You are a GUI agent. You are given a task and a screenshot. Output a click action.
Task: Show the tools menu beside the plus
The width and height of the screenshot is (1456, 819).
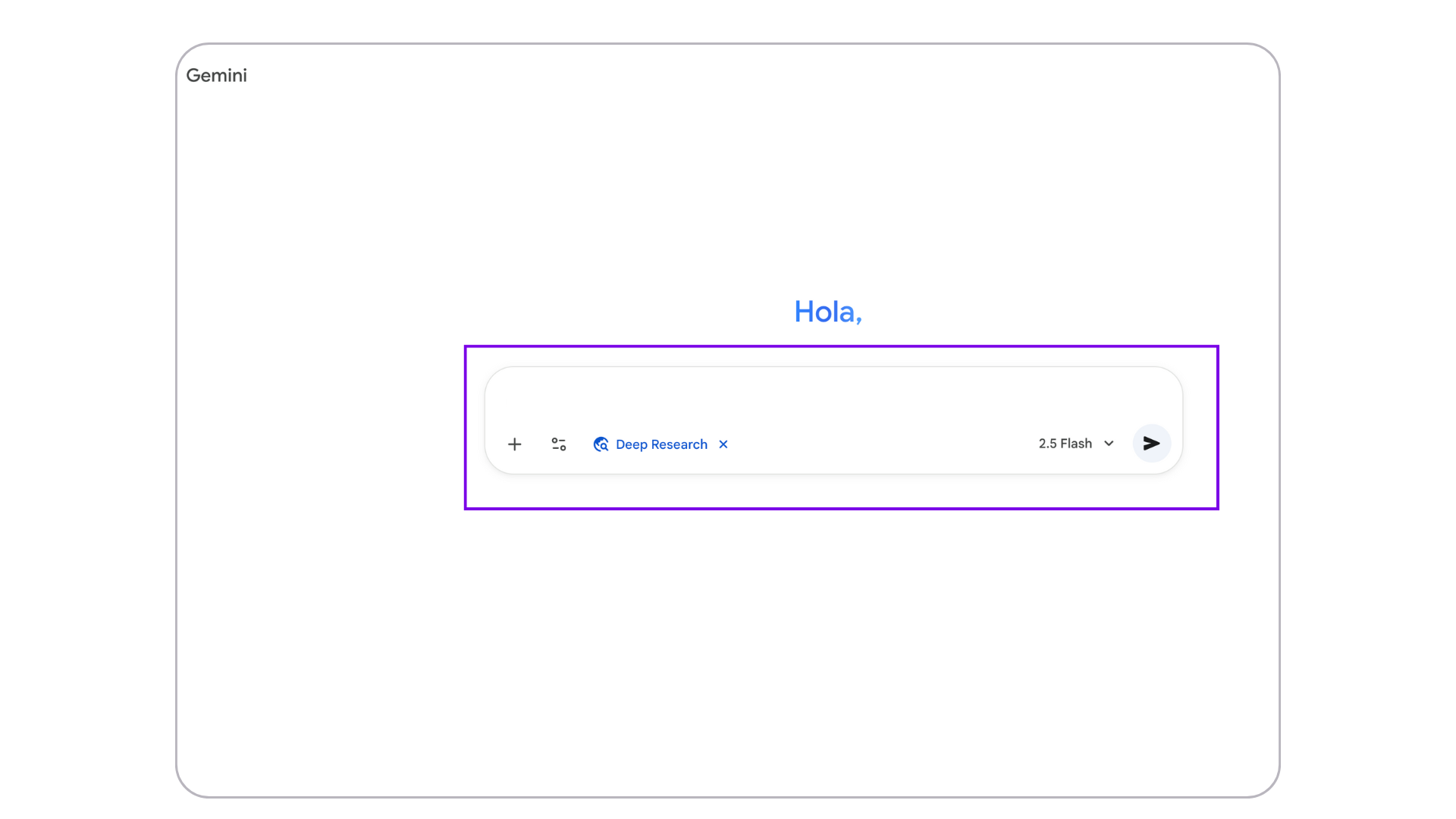tap(559, 444)
